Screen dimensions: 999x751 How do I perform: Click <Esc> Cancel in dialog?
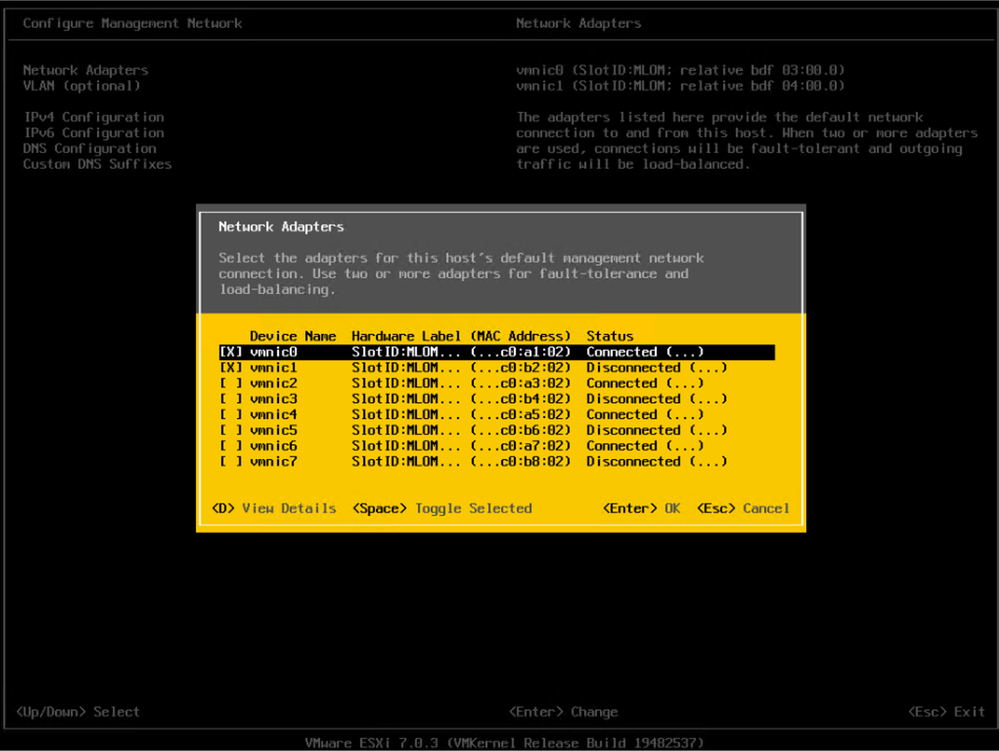click(x=743, y=508)
